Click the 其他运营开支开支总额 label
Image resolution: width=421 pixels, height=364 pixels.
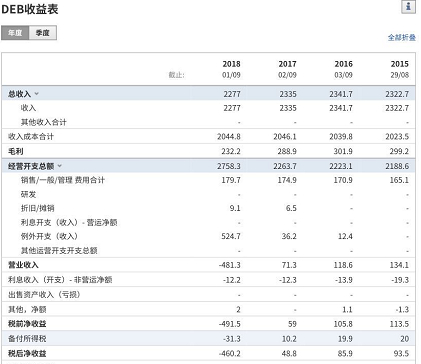point(59,250)
